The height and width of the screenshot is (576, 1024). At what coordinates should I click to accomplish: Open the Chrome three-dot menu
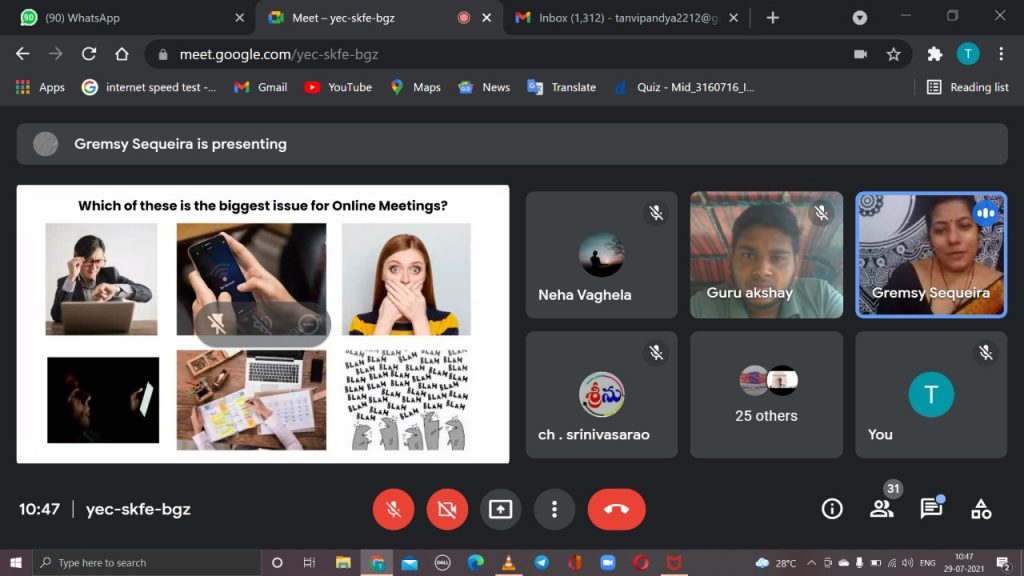pos(1001,54)
